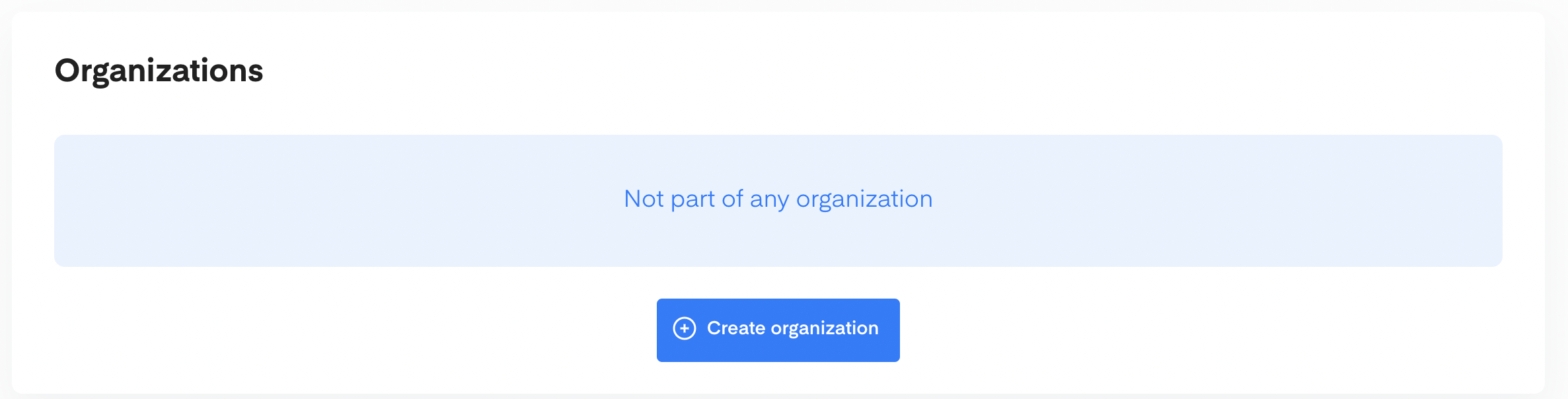Click the white area right of Create organization

pos(1189,330)
